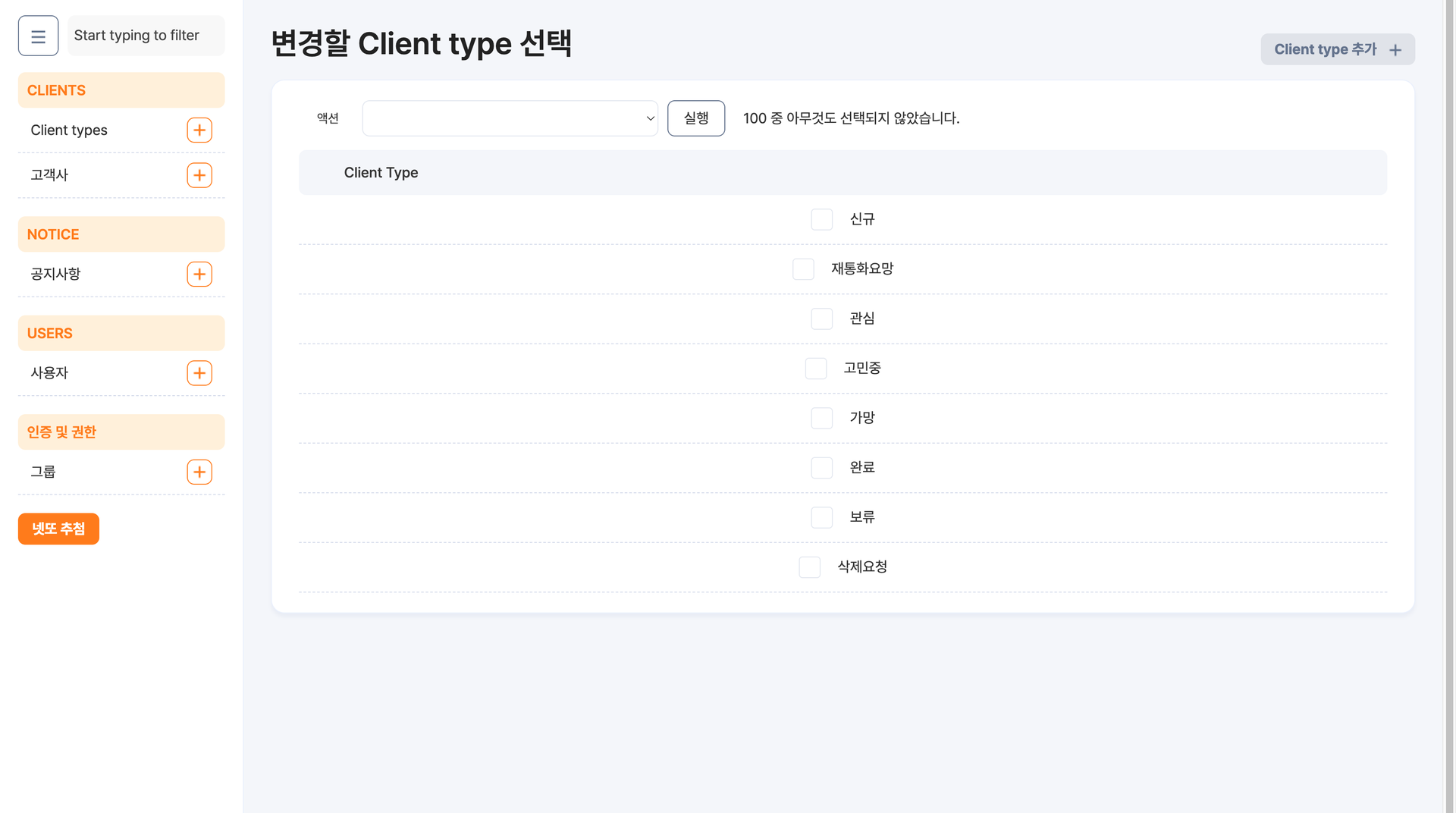Focus the Start typing to filter field
Image resolution: width=1456 pixels, height=813 pixels.
click(146, 36)
